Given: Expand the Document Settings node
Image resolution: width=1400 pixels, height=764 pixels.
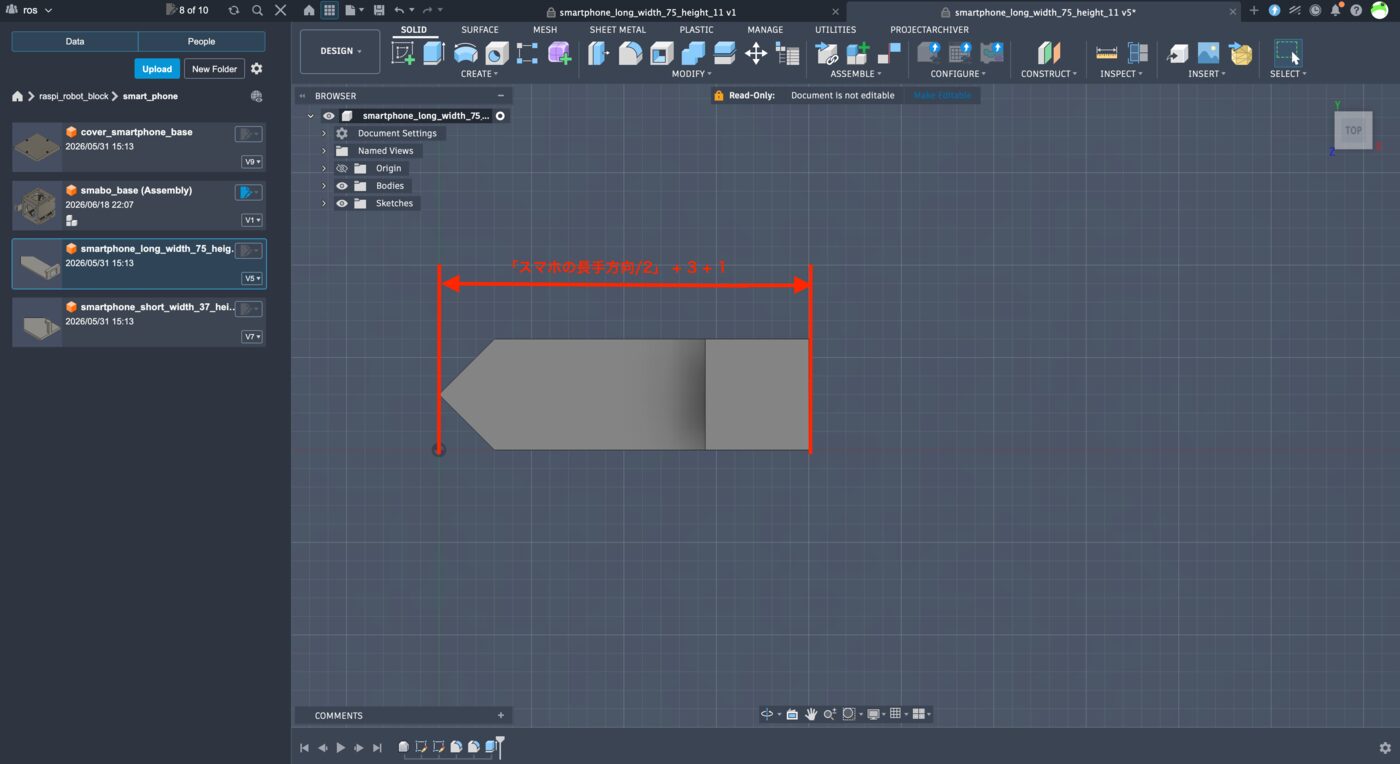Looking at the screenshot, I should (324, 133).
